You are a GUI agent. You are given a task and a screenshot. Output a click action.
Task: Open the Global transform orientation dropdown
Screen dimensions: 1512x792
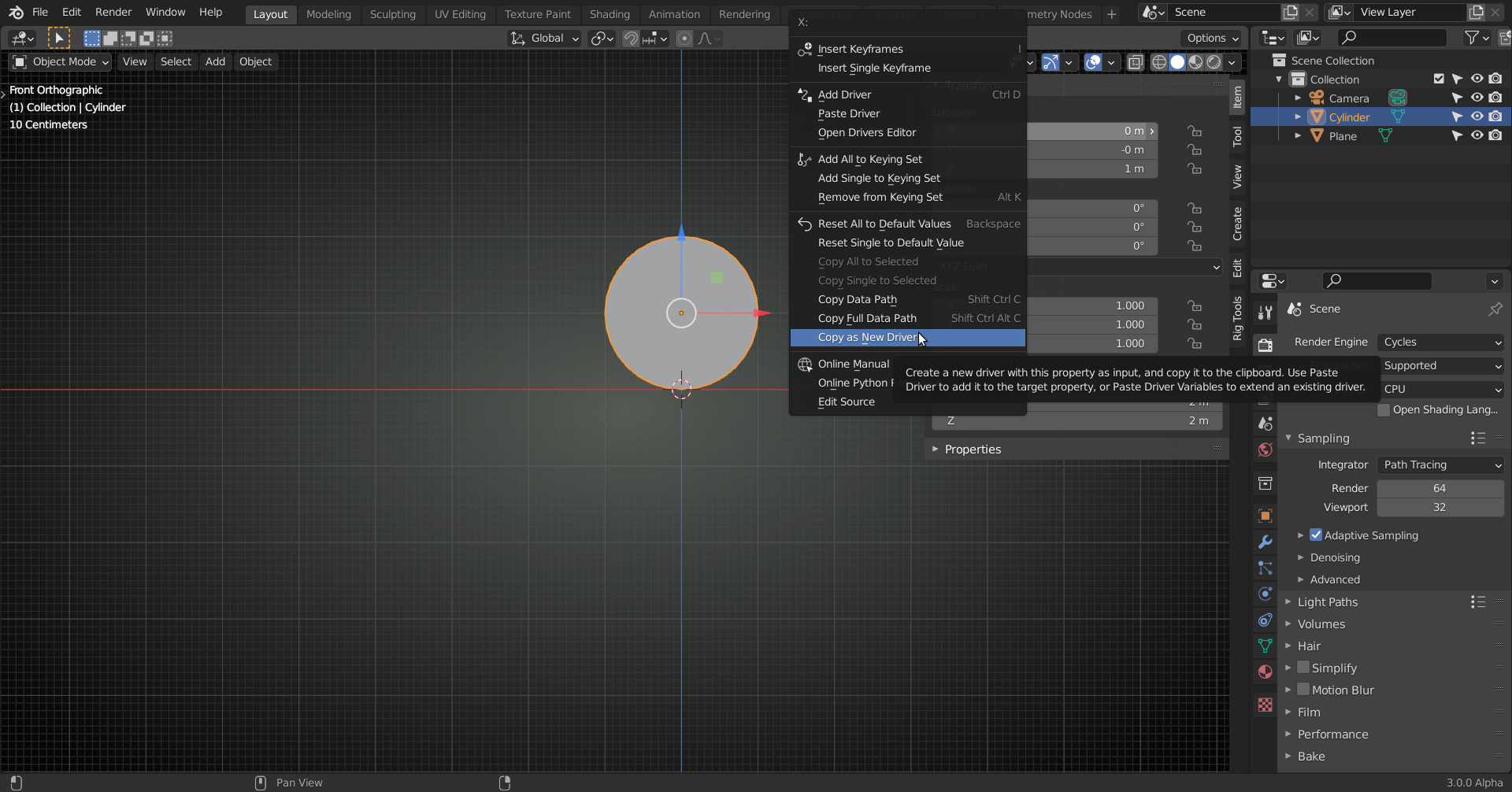click(x=544, y=39)
